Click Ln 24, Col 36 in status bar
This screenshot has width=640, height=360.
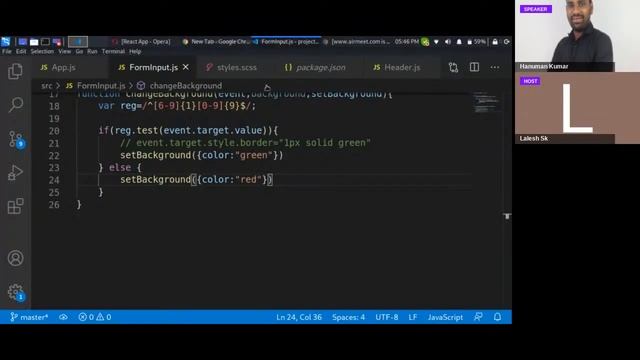(299, 317)
